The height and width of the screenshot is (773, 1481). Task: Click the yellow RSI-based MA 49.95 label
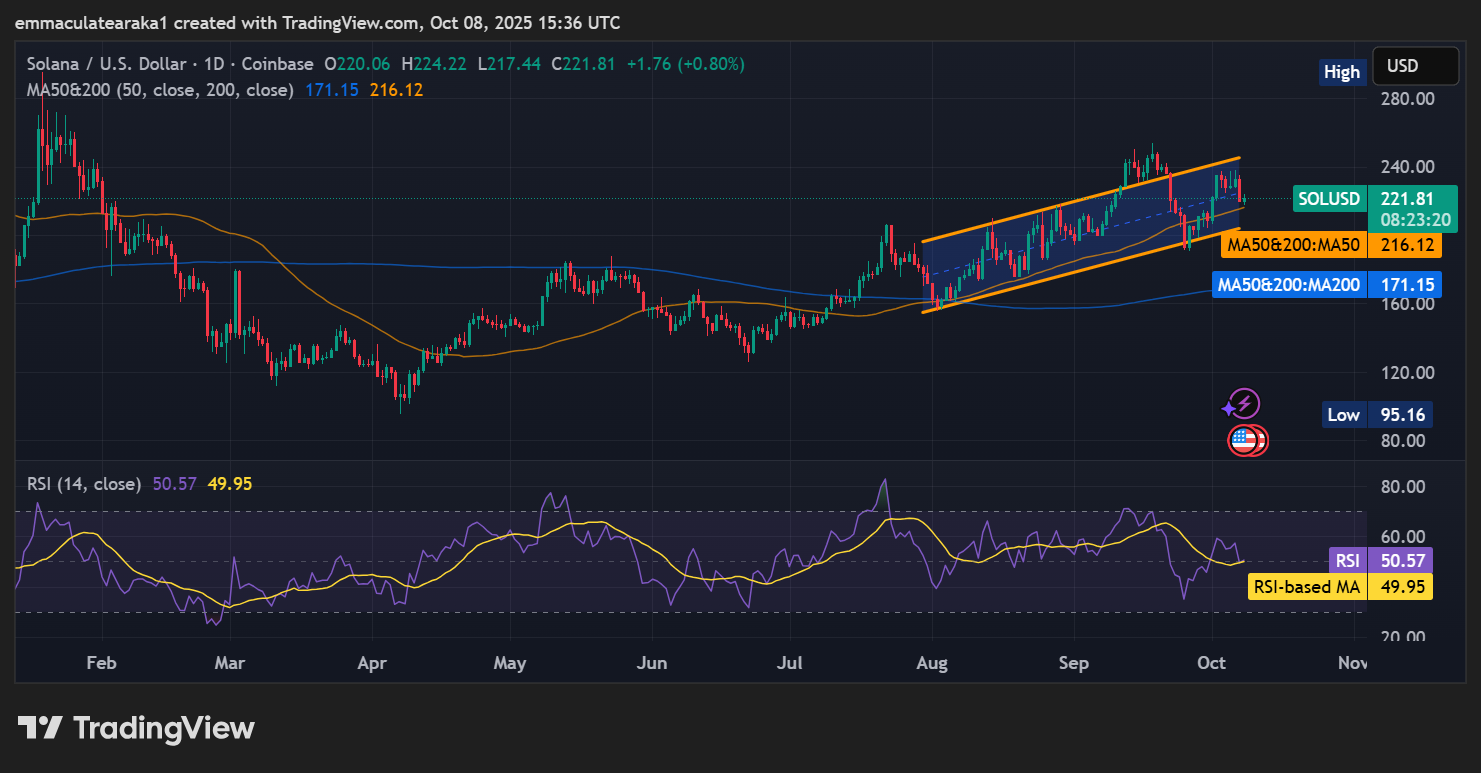coord(1340,587)
